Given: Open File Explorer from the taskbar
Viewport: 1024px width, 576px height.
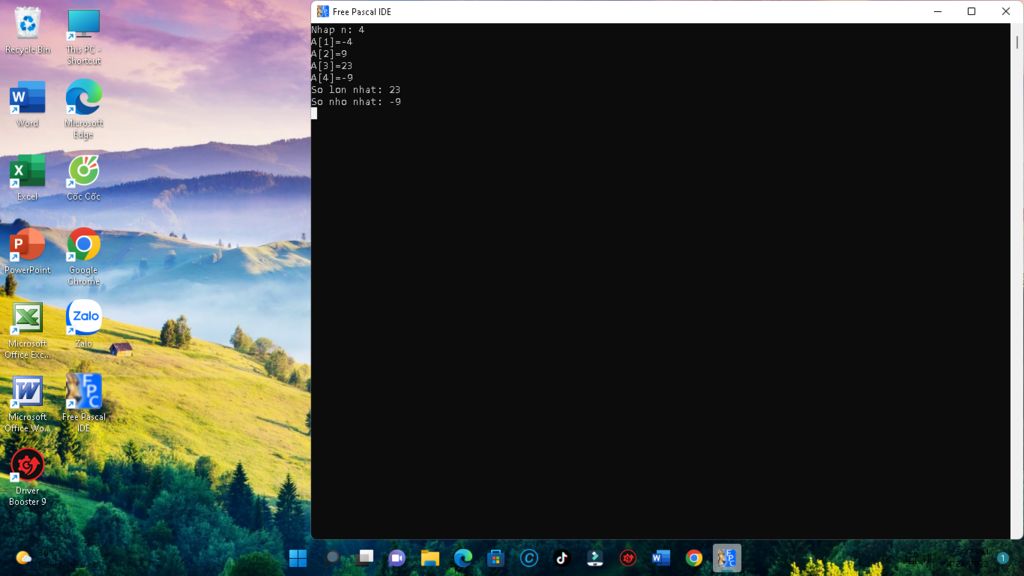Looking at the screenshot, I should pyautogui.click(x=430, y=558).
